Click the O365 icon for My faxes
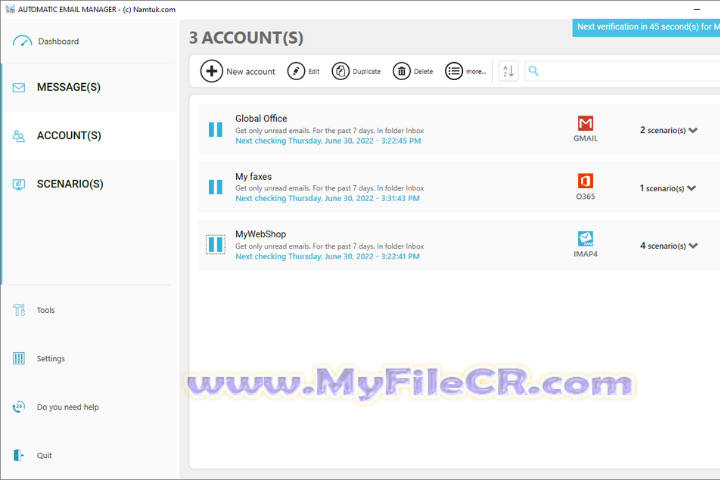Image resolution: width=720 pixels, height=480 pixels. pyautogui.click(x=585, y=181)
